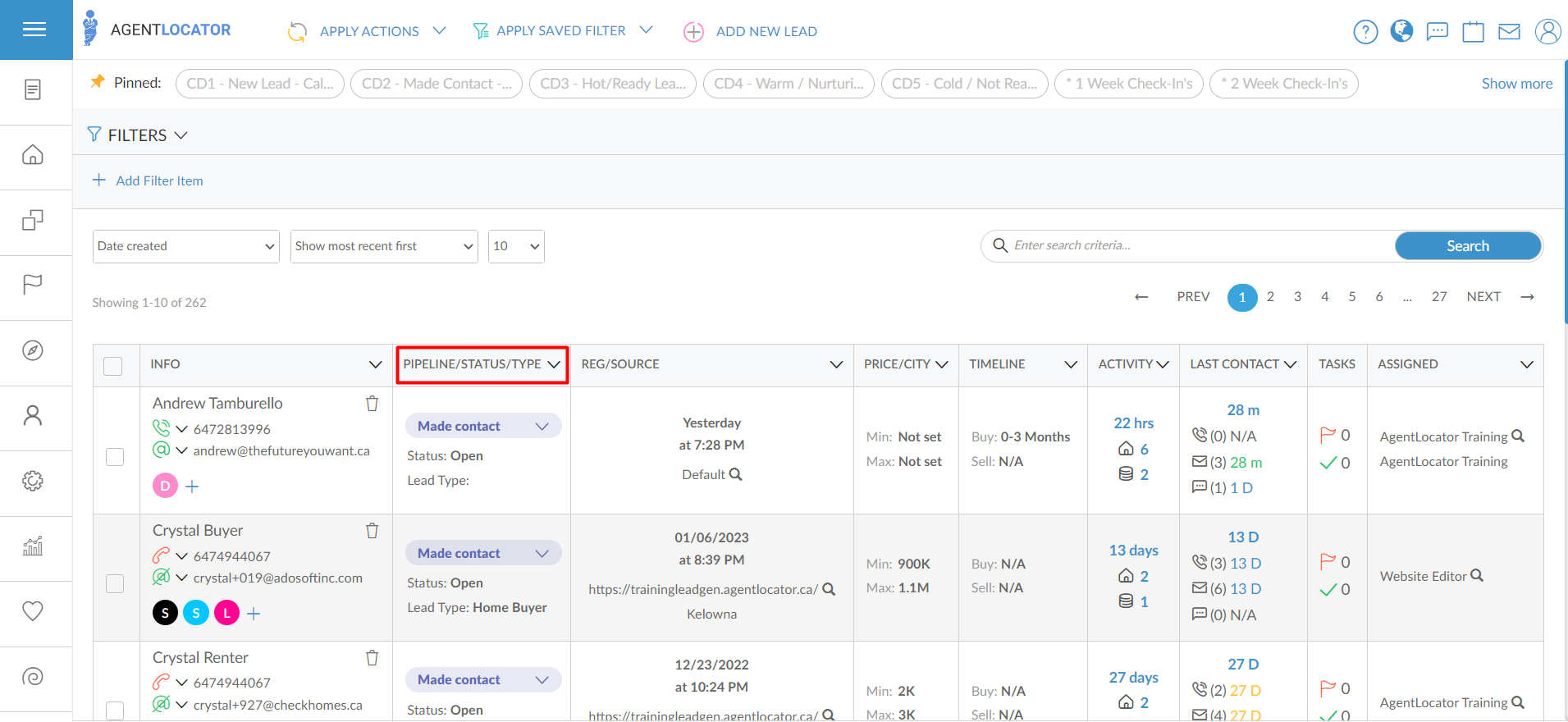Screen dimensions: 1568x722
Task: Add tag plus icon for Crystal Buyer
Action: click(254, 614)
